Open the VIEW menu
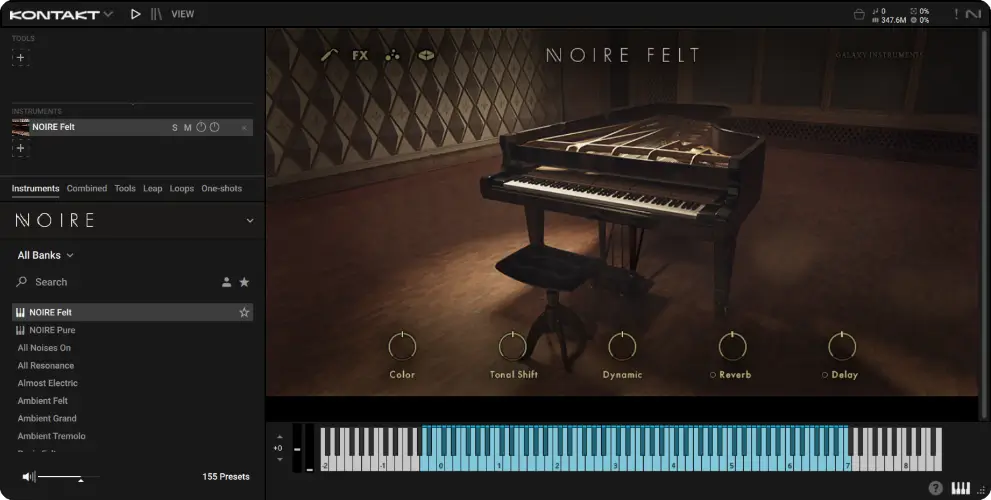The image size is (991, 500). click(x=183, y=15)
